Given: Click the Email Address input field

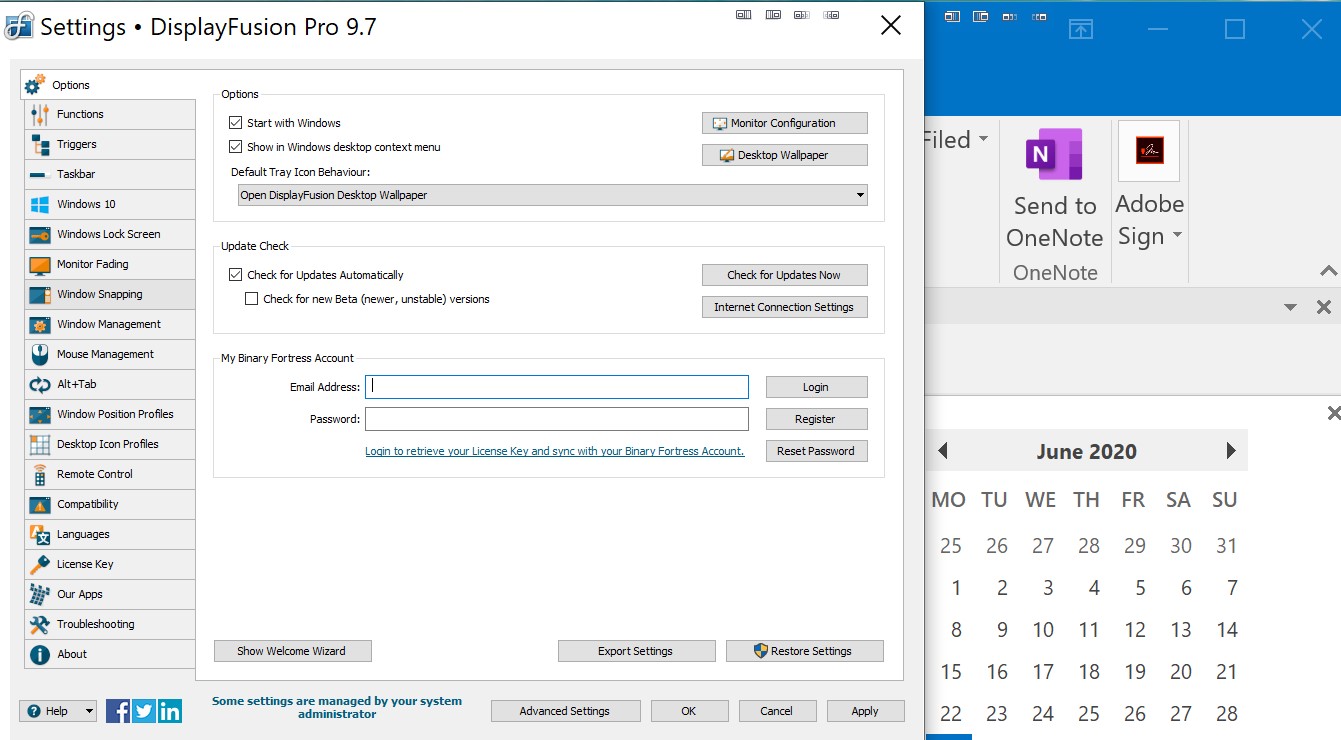Looking at the screenshot, I should pos(556,387).
